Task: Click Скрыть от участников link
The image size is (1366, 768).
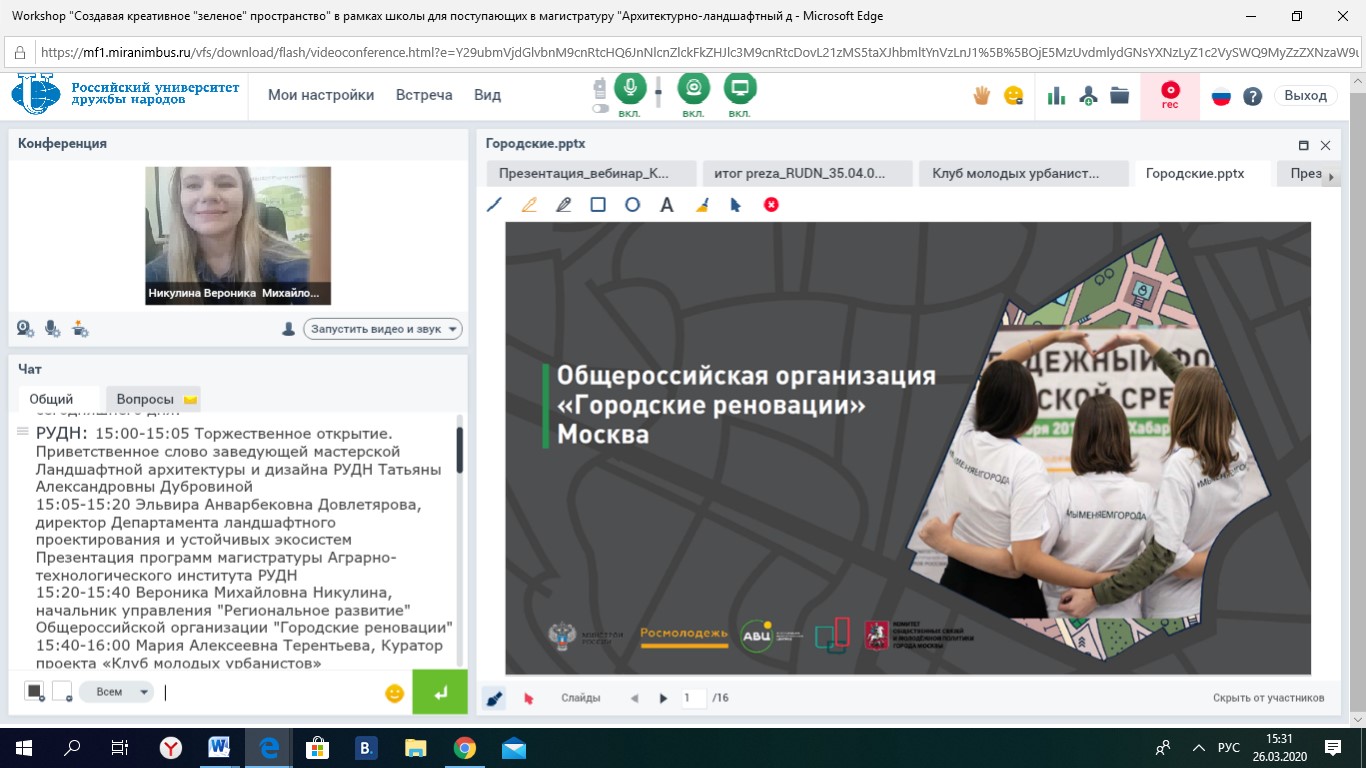Action: [x=1269, y=698]
